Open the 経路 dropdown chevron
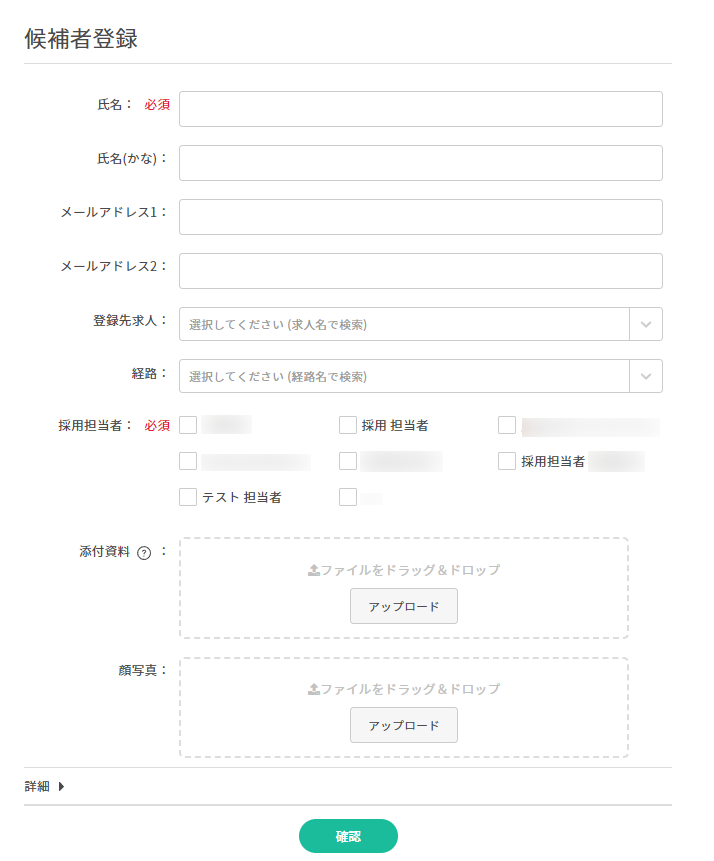 tap(646, 377)
